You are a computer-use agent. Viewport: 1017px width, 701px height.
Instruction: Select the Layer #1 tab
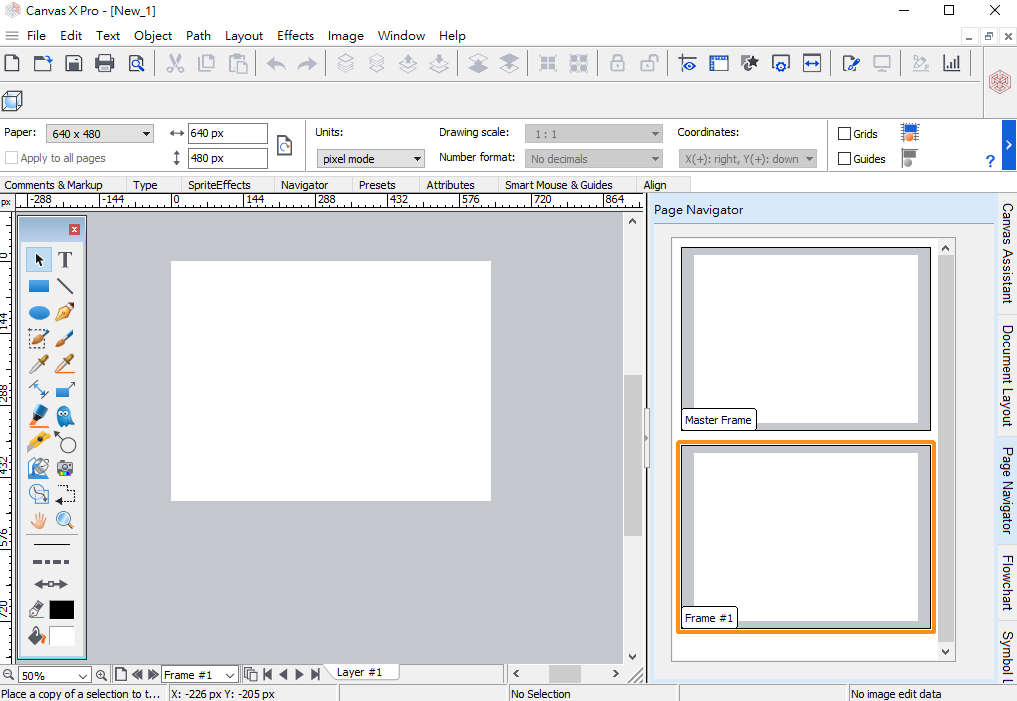click(359, 672)
